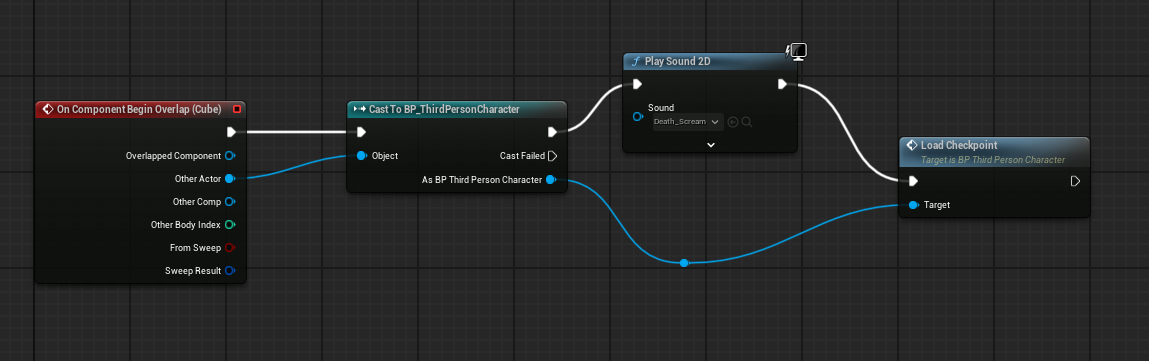Open the Death_Scream sound asset dropdown
This screenshot has height=361, width=1149.
click(687, 122)
